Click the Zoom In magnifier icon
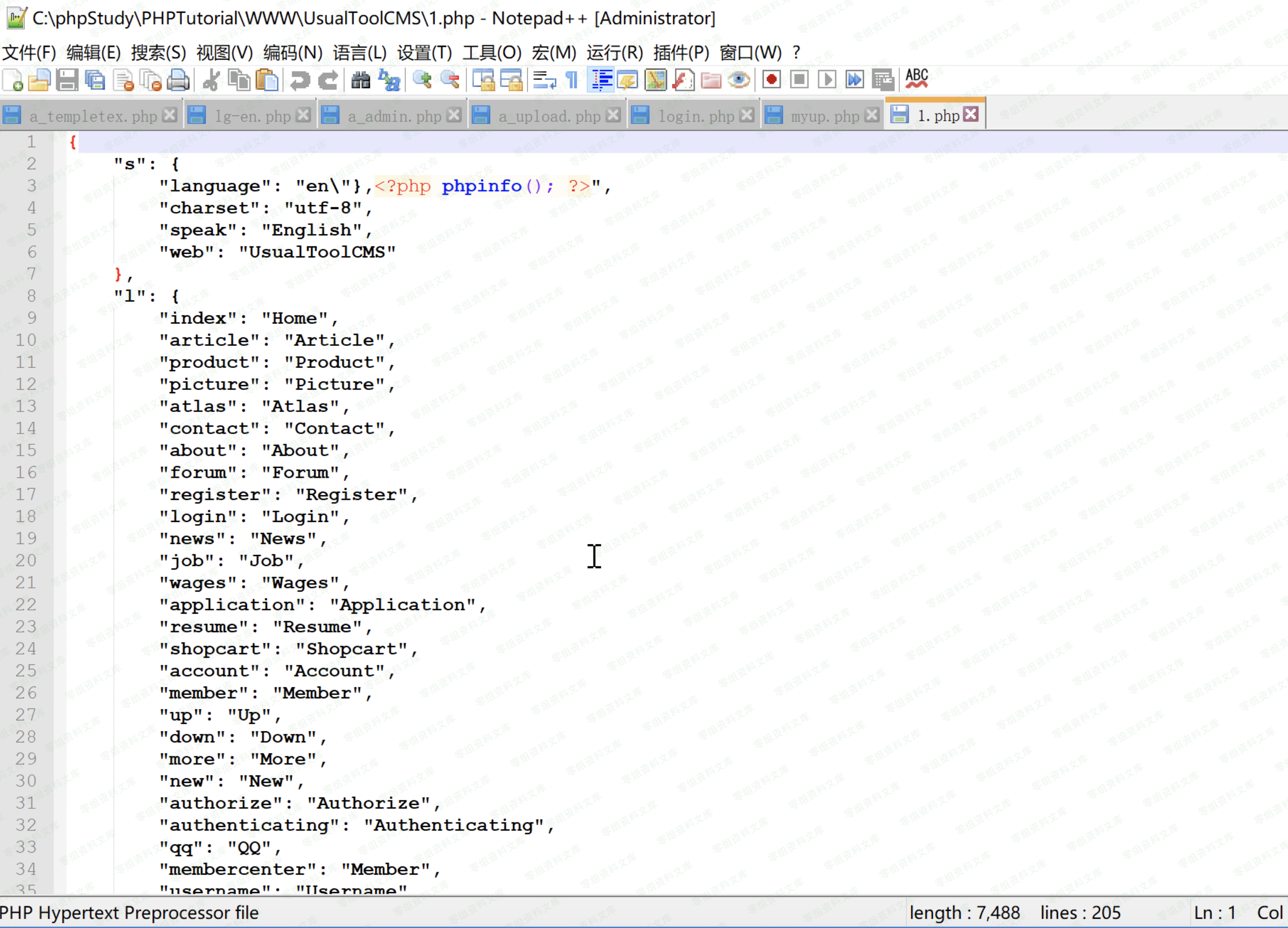The height and width of the screenshot is (928, 1288). 422,80
